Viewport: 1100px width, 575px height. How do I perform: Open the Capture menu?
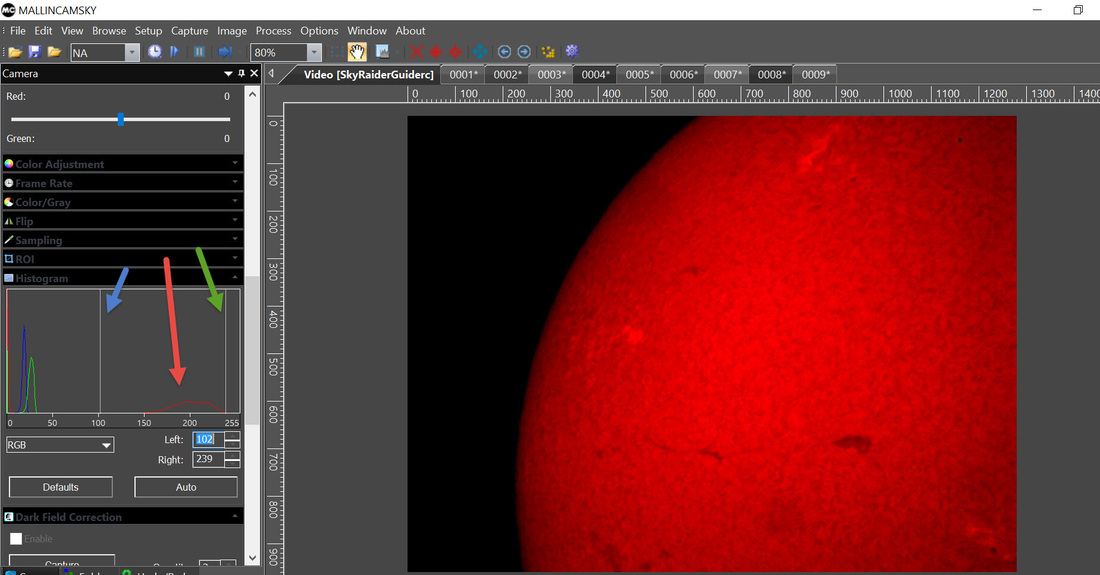click(x=189, y=31)
